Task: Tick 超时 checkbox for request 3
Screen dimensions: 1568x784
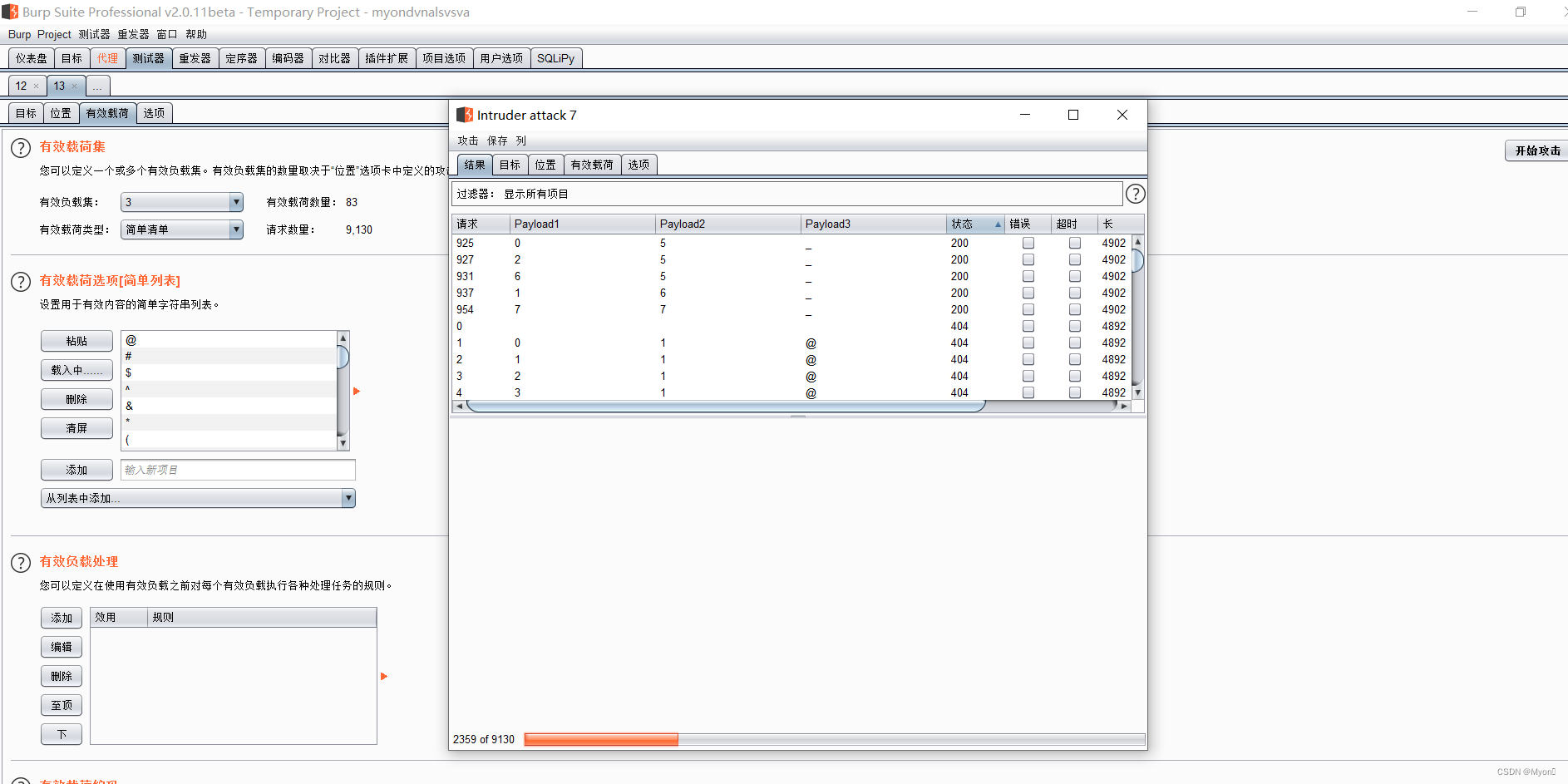Action: (x=1075, y=376)
